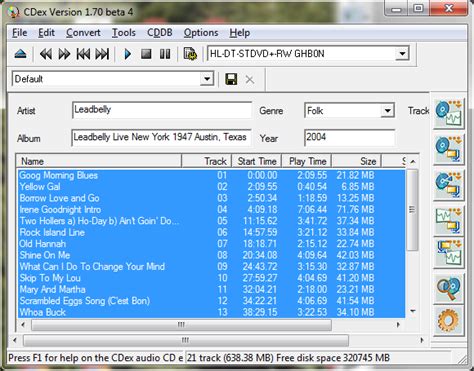Click the Eject CD icon

(x=21, y=54)
